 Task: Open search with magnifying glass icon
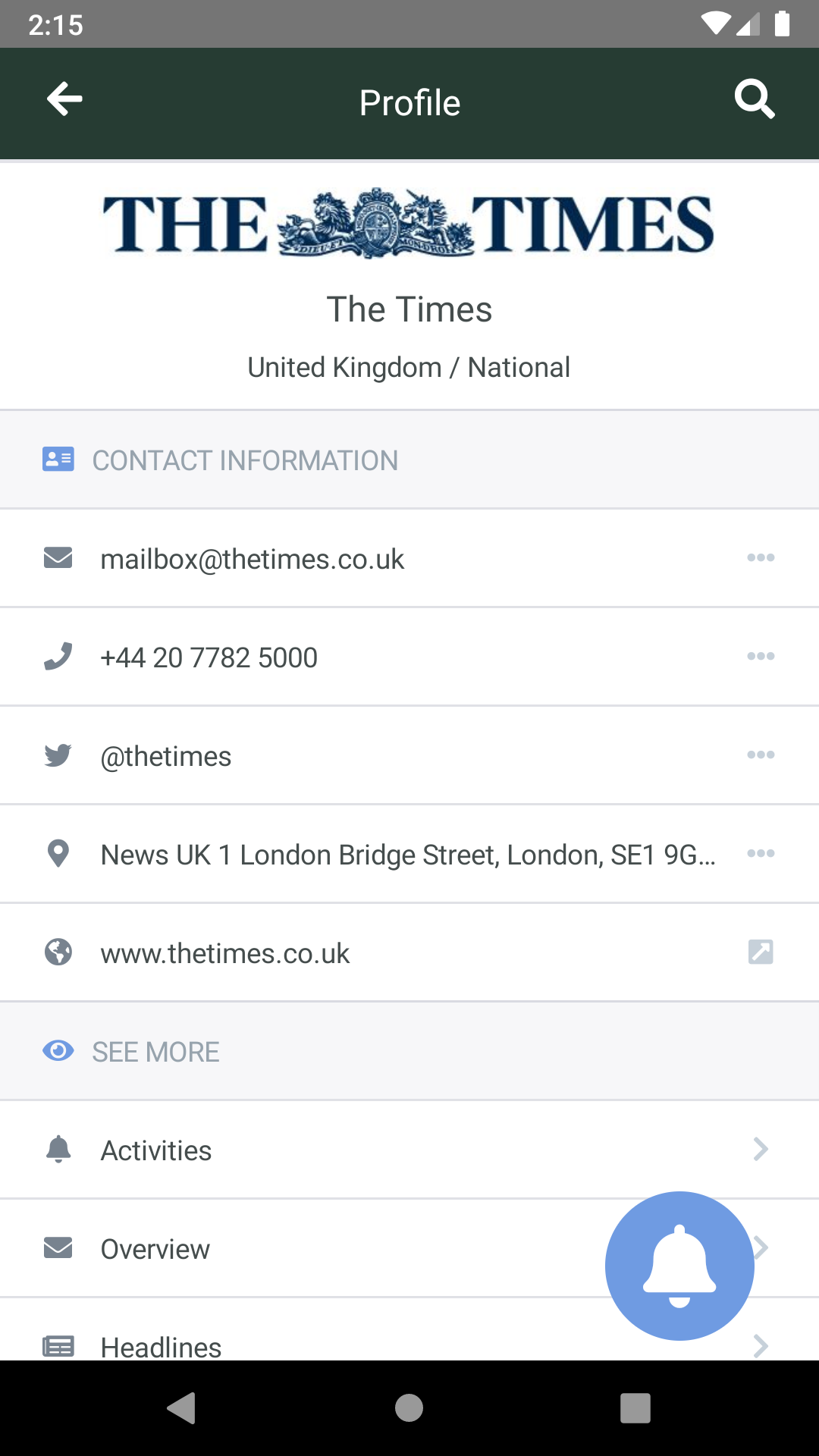point(754,100)
